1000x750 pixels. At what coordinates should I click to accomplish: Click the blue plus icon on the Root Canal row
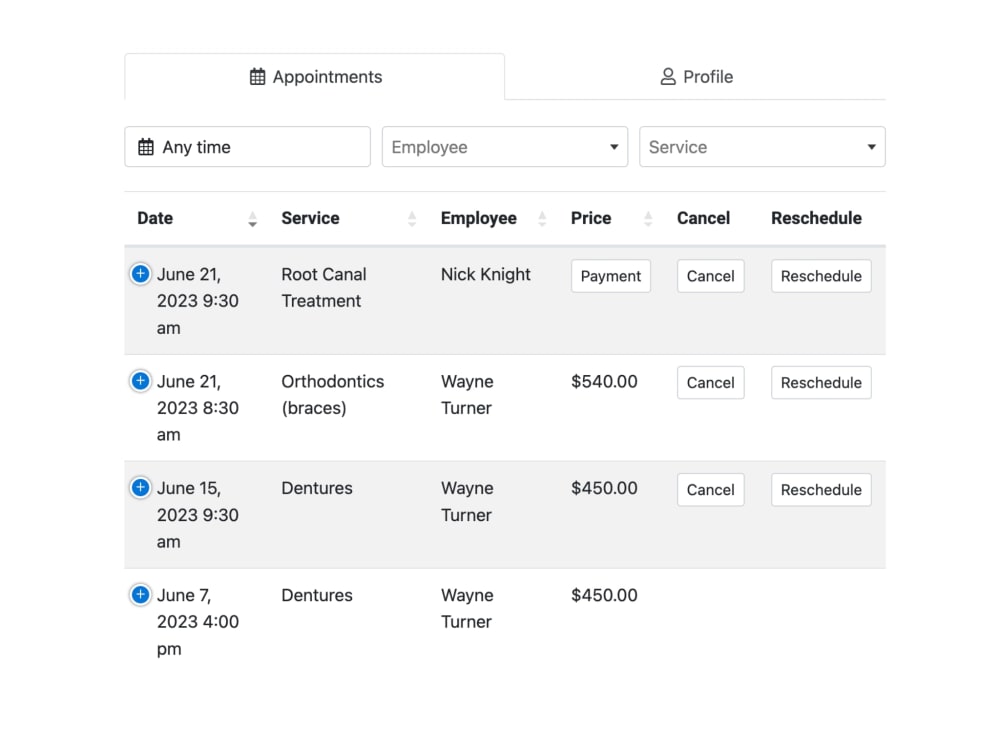pyautogui.click(x=140, y=273)
